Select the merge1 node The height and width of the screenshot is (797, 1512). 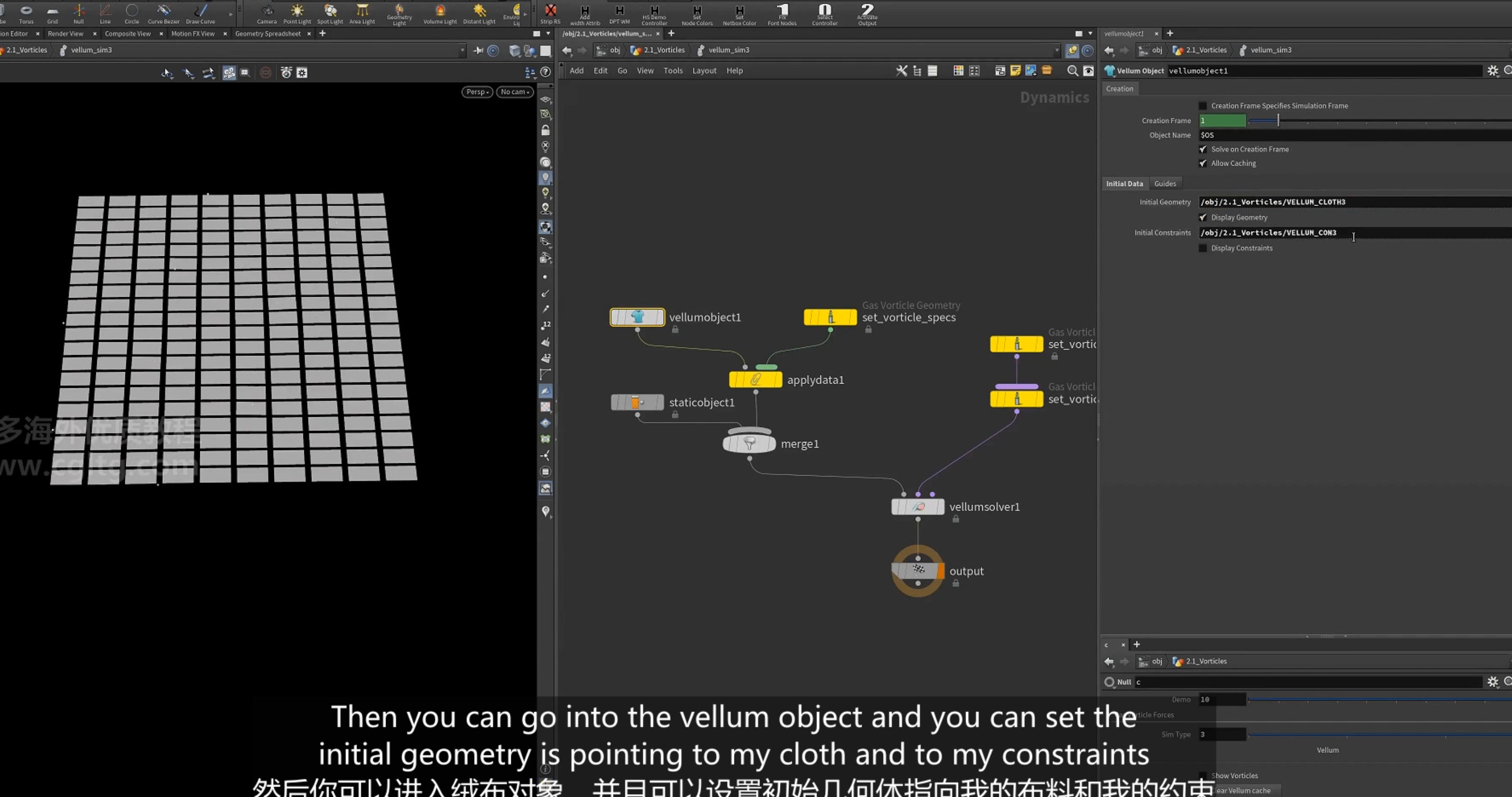pos(749,443)
